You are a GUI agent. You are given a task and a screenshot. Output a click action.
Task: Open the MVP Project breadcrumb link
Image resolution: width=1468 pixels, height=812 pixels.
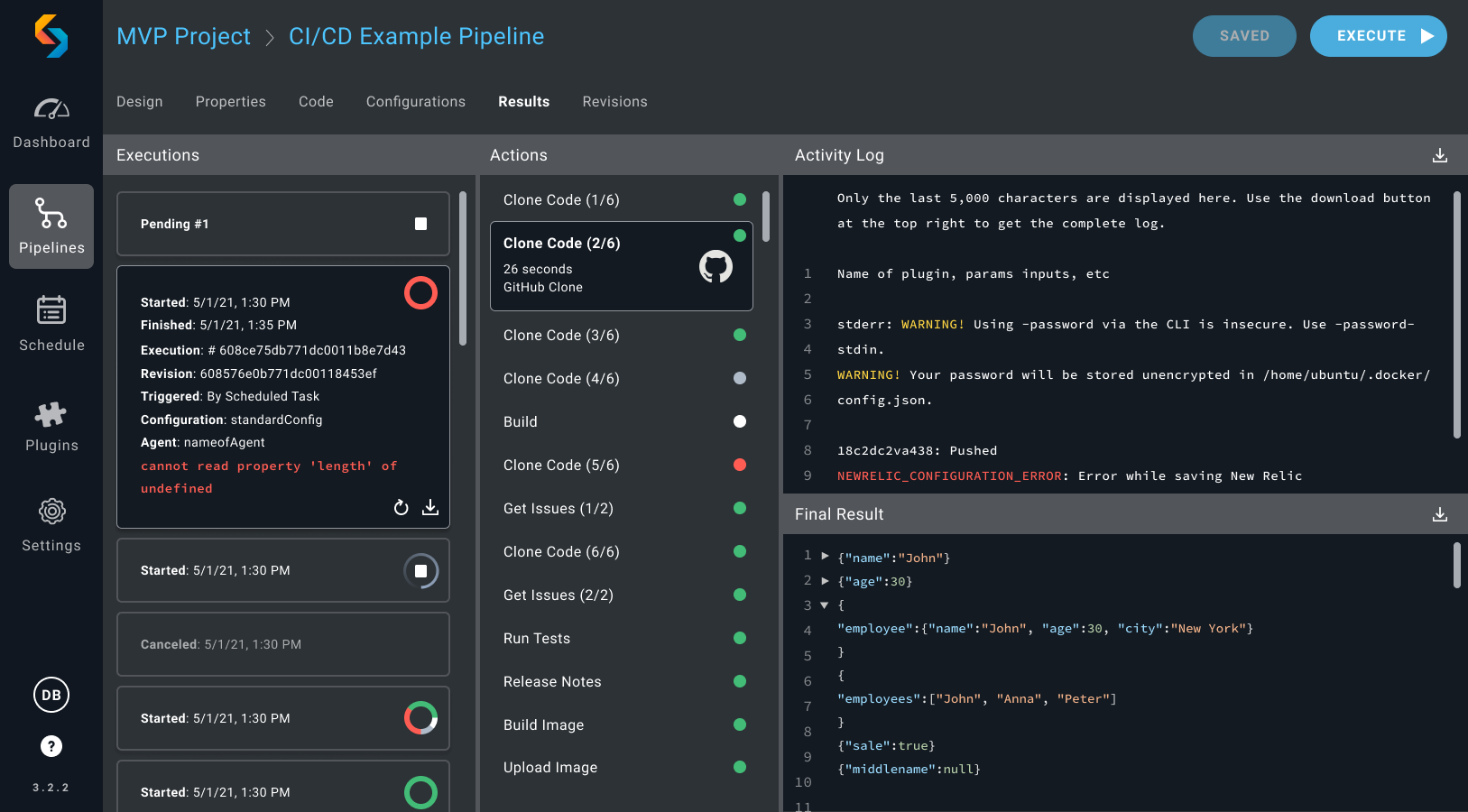[183, 36]
